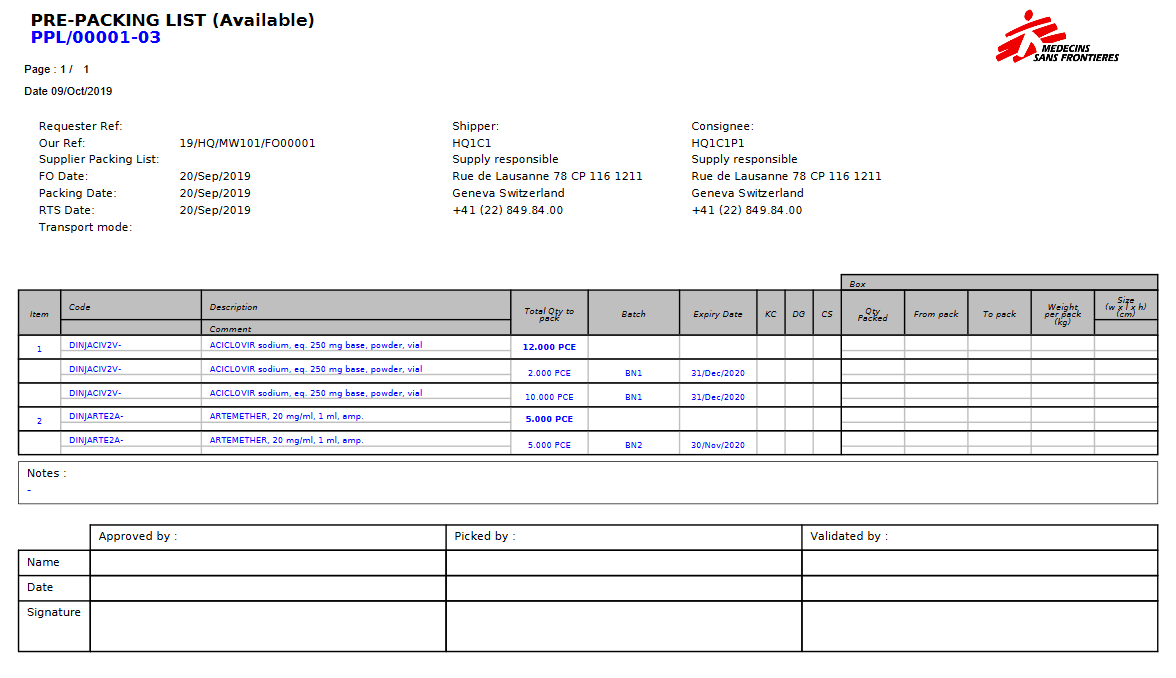Click the Signature field under Validated by
The image size is (1176, 678).
point(980,626)
